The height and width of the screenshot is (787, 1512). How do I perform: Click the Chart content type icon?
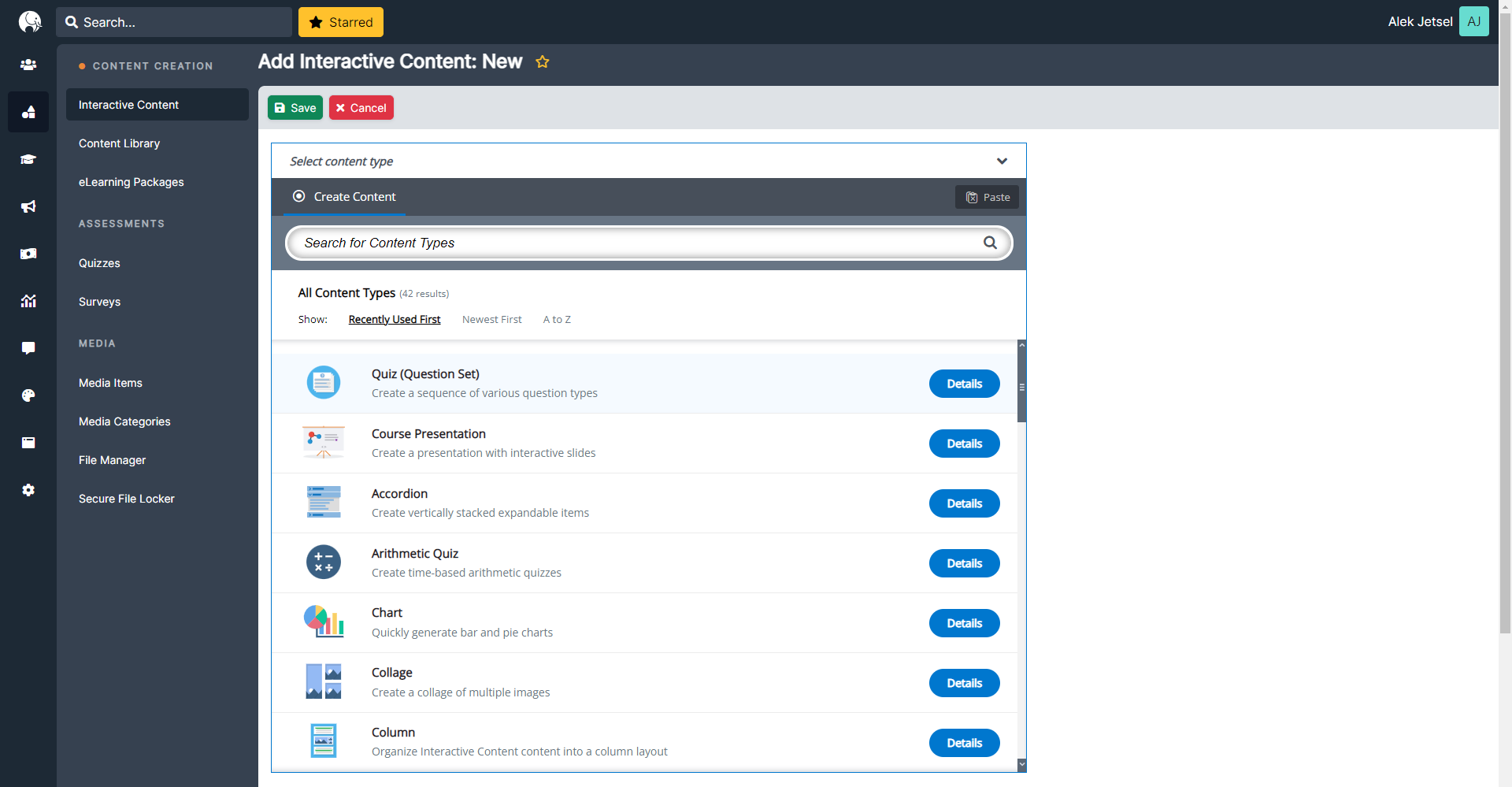(x=324, y=622)
